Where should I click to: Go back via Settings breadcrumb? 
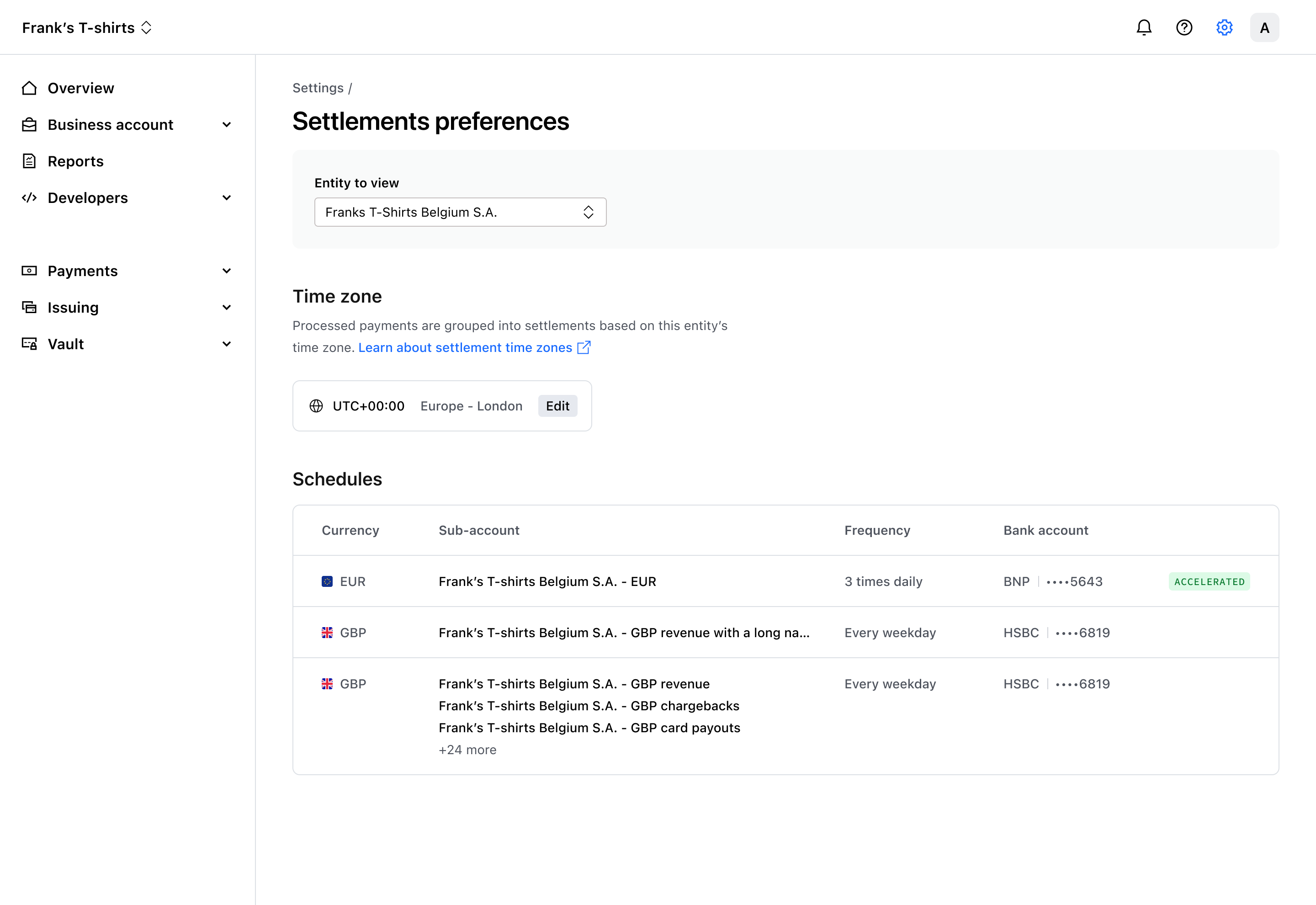coord(318,88)
